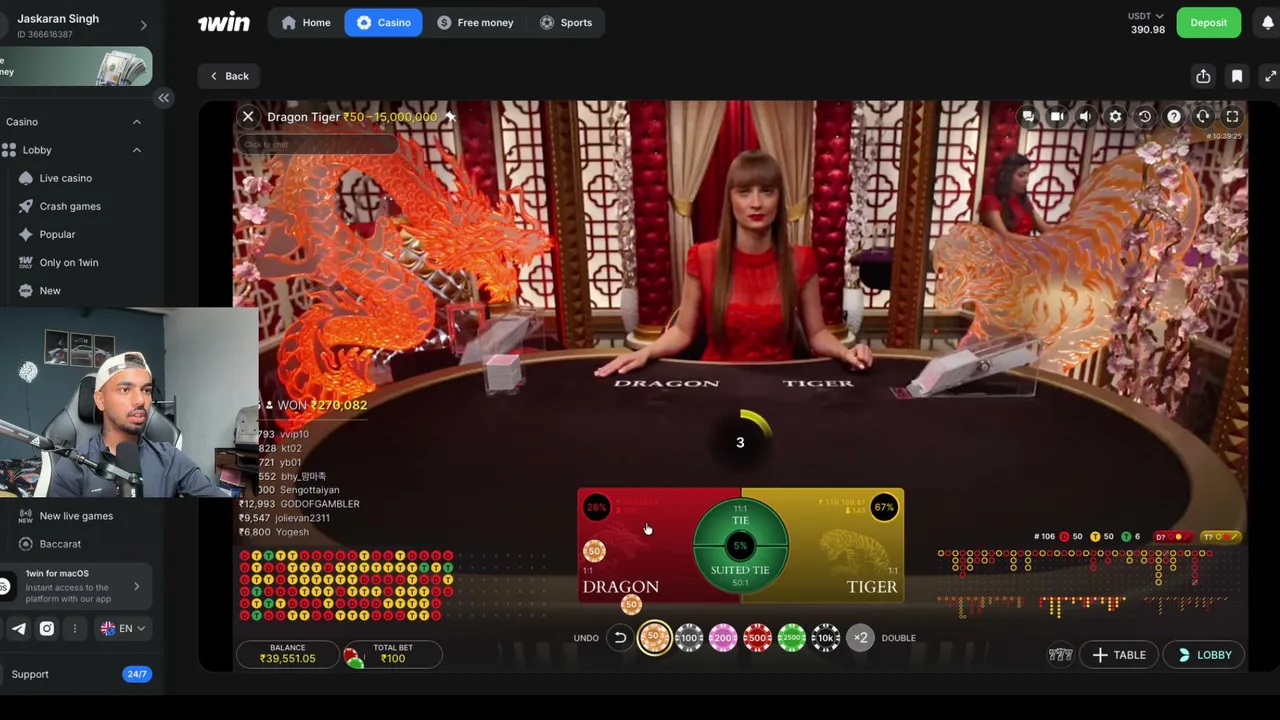This screenshot has width=1280, height=720.
Task: Open game settings gear icon
Action: click(x=1115, y=117)
